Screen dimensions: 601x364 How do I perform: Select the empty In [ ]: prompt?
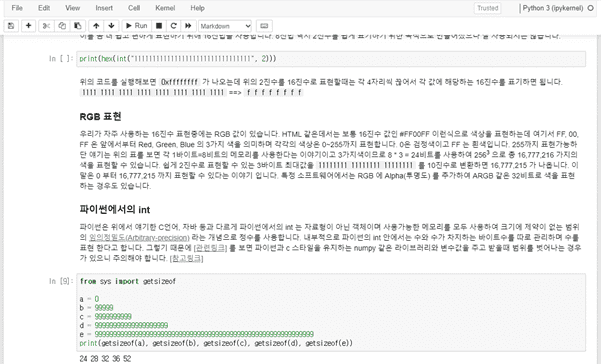point(61,59)
